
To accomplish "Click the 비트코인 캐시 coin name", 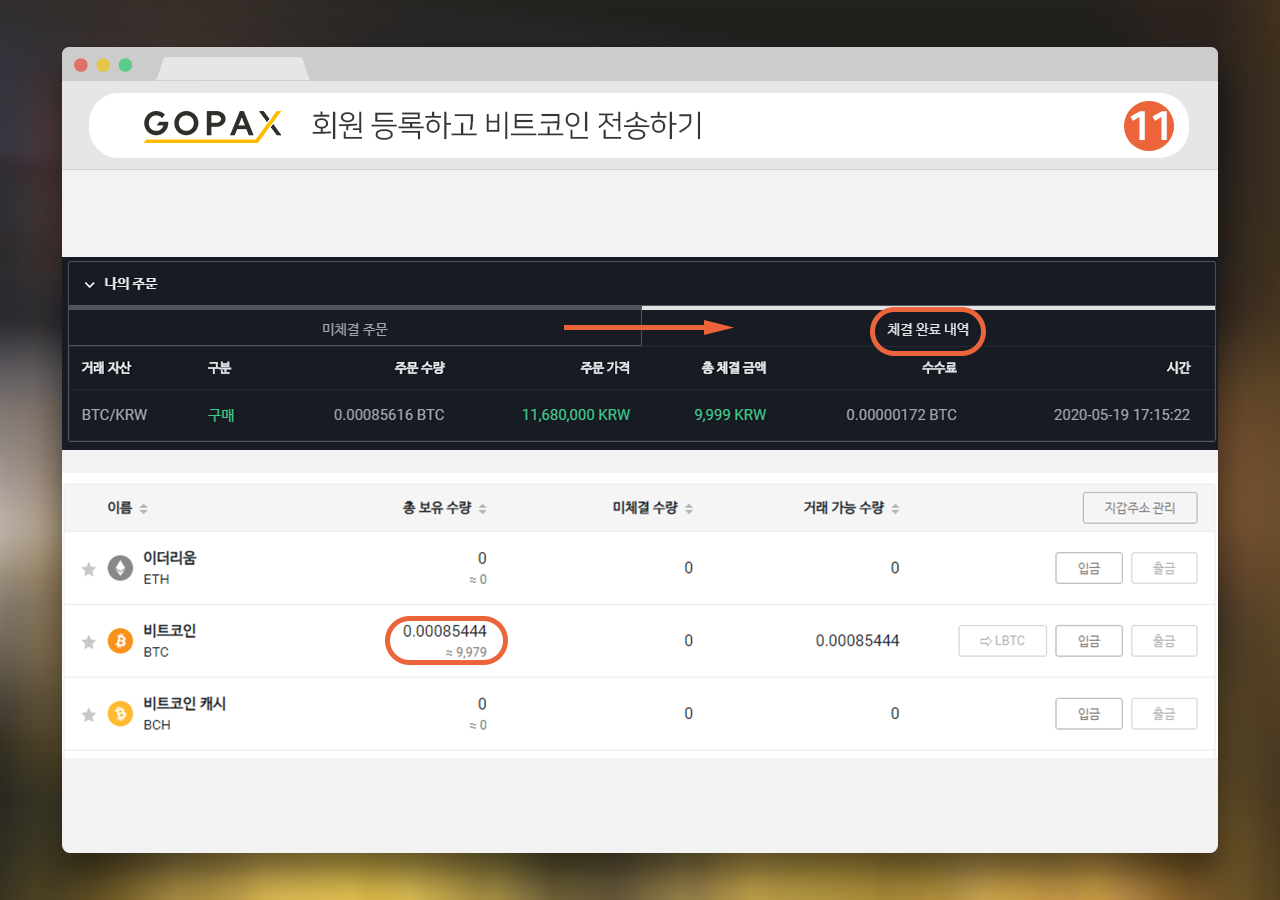I will click(x=185, y=704).
